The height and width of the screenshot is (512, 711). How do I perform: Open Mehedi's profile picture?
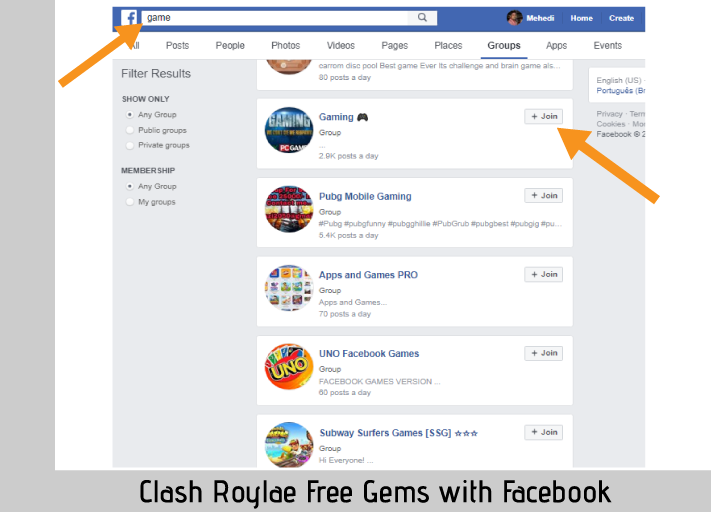point(514,18)
